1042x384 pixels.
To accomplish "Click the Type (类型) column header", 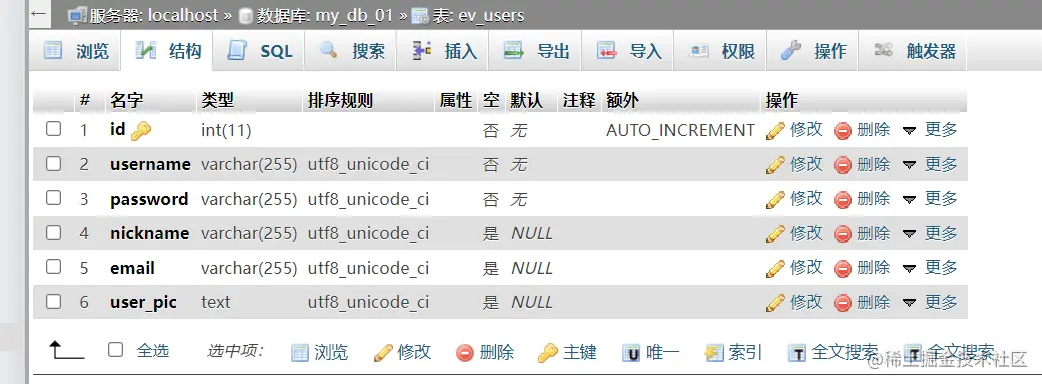I will point(218,101).
